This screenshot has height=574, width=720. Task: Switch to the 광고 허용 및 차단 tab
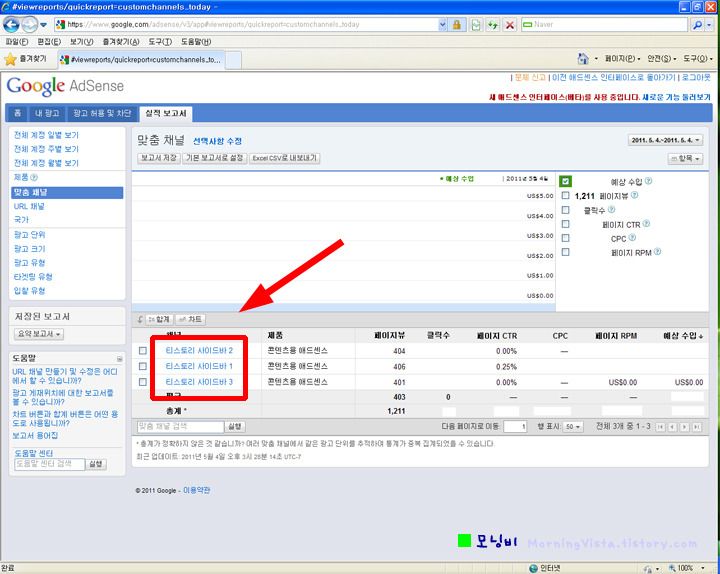point(102,113)
